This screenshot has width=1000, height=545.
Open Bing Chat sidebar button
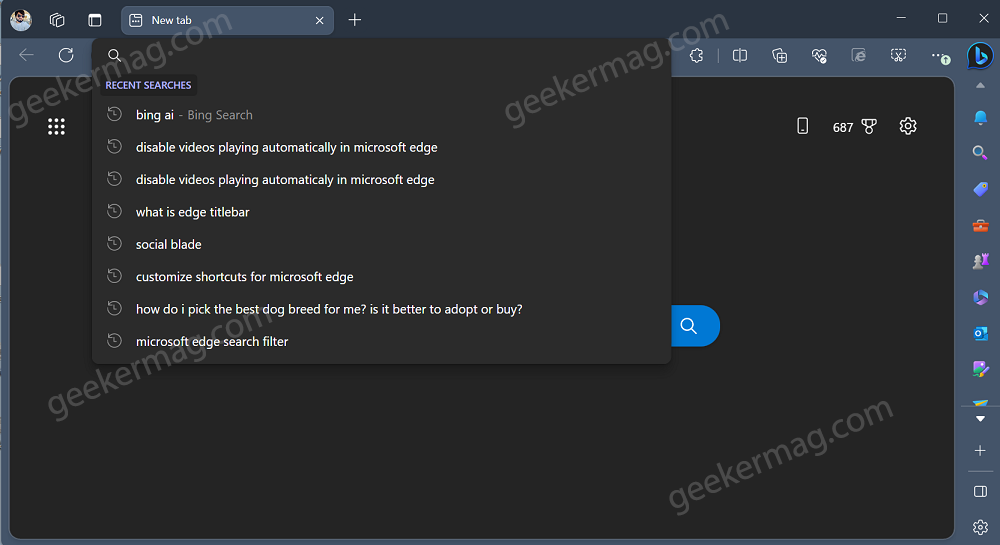980,55
